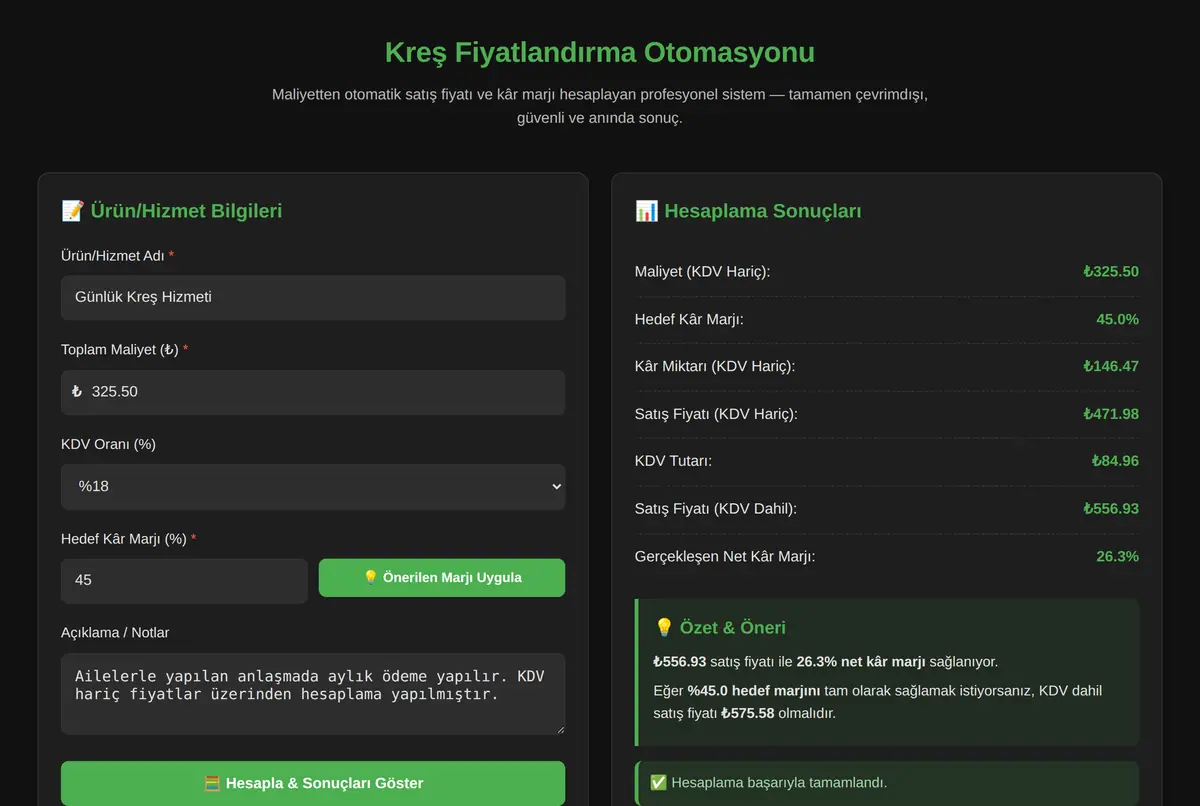Select the Hedef Kâr Marjı value 45.0%
This screenshot has width=1200, height=806.
click(1117, 319)
